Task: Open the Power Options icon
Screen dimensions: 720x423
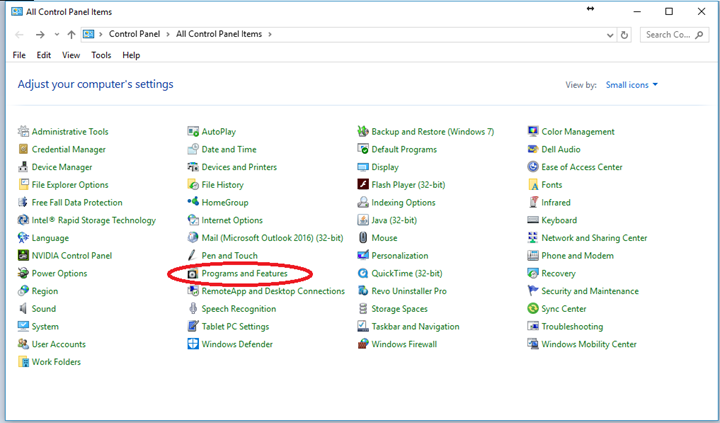Action: pyautogui.click(x=23, y=273)
